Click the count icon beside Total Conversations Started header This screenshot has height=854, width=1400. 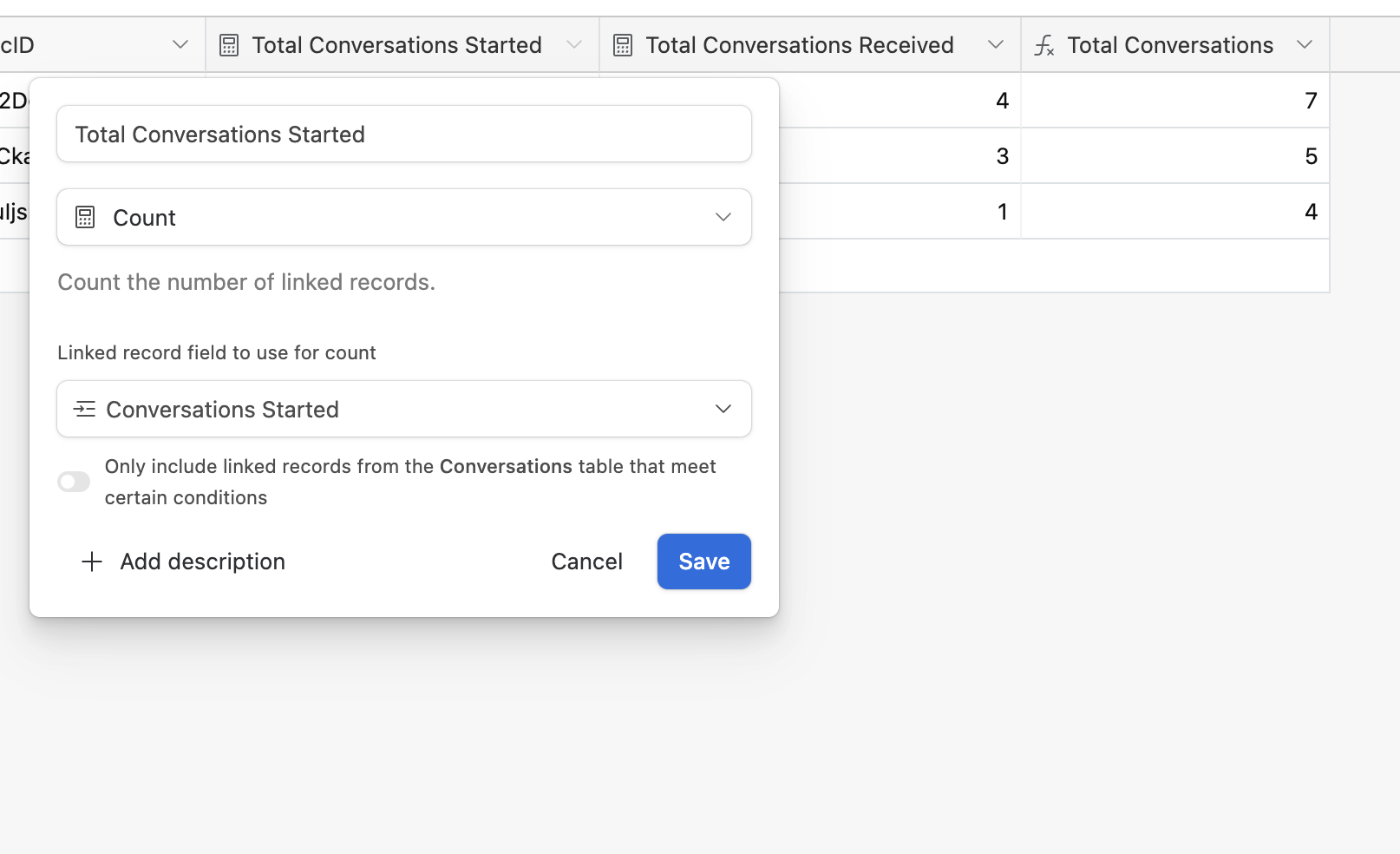click(229, 45)
